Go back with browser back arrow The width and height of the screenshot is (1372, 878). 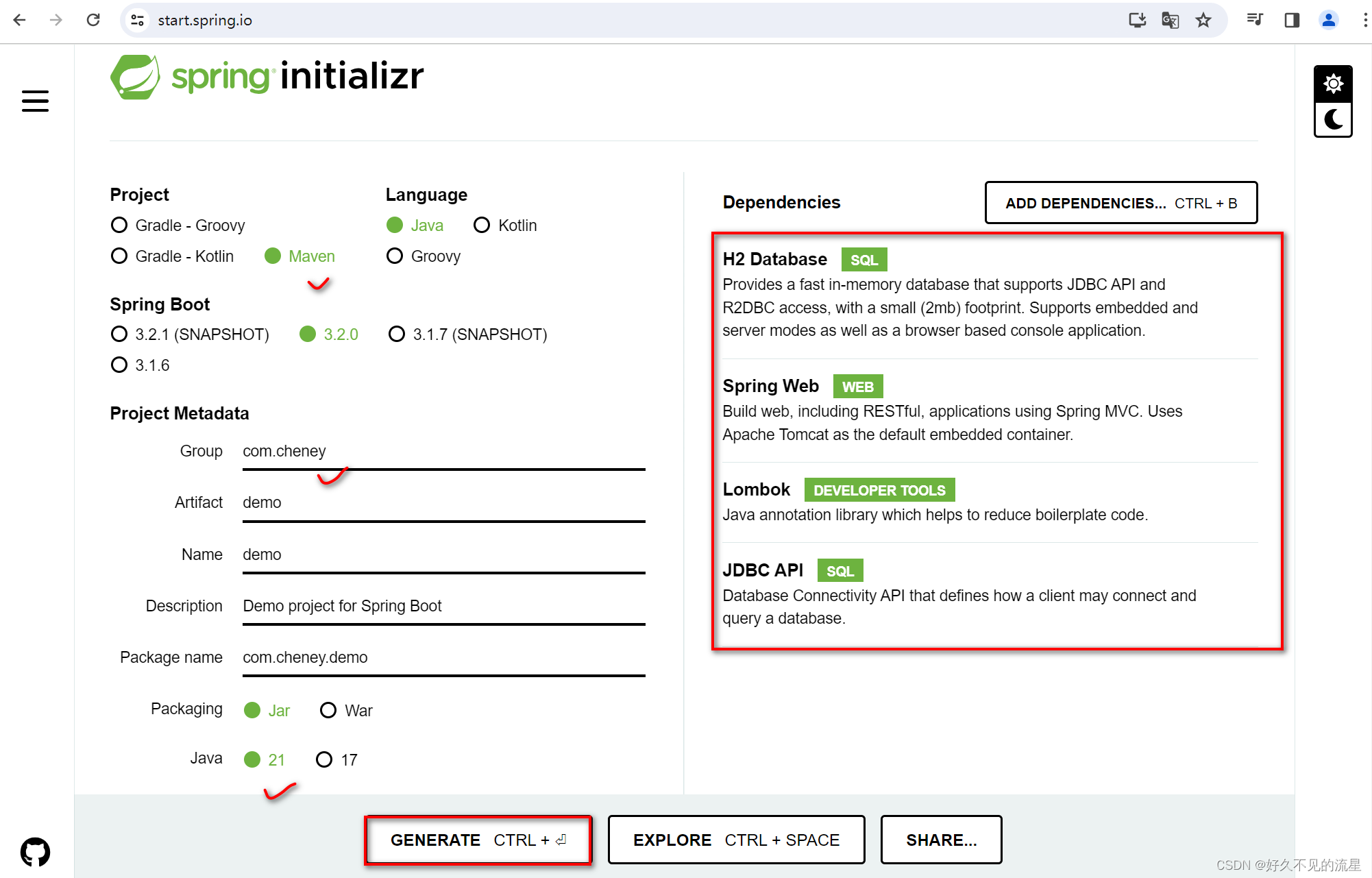pyautogui.click(x=20, y=20)
